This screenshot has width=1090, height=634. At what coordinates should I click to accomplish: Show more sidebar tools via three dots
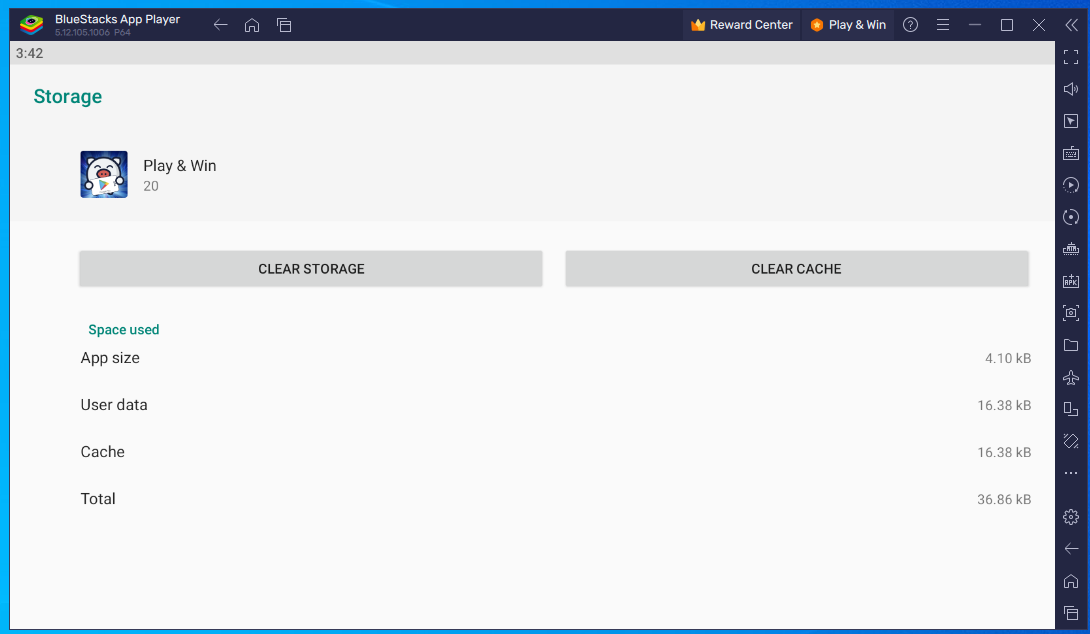tap(1071, 473)
